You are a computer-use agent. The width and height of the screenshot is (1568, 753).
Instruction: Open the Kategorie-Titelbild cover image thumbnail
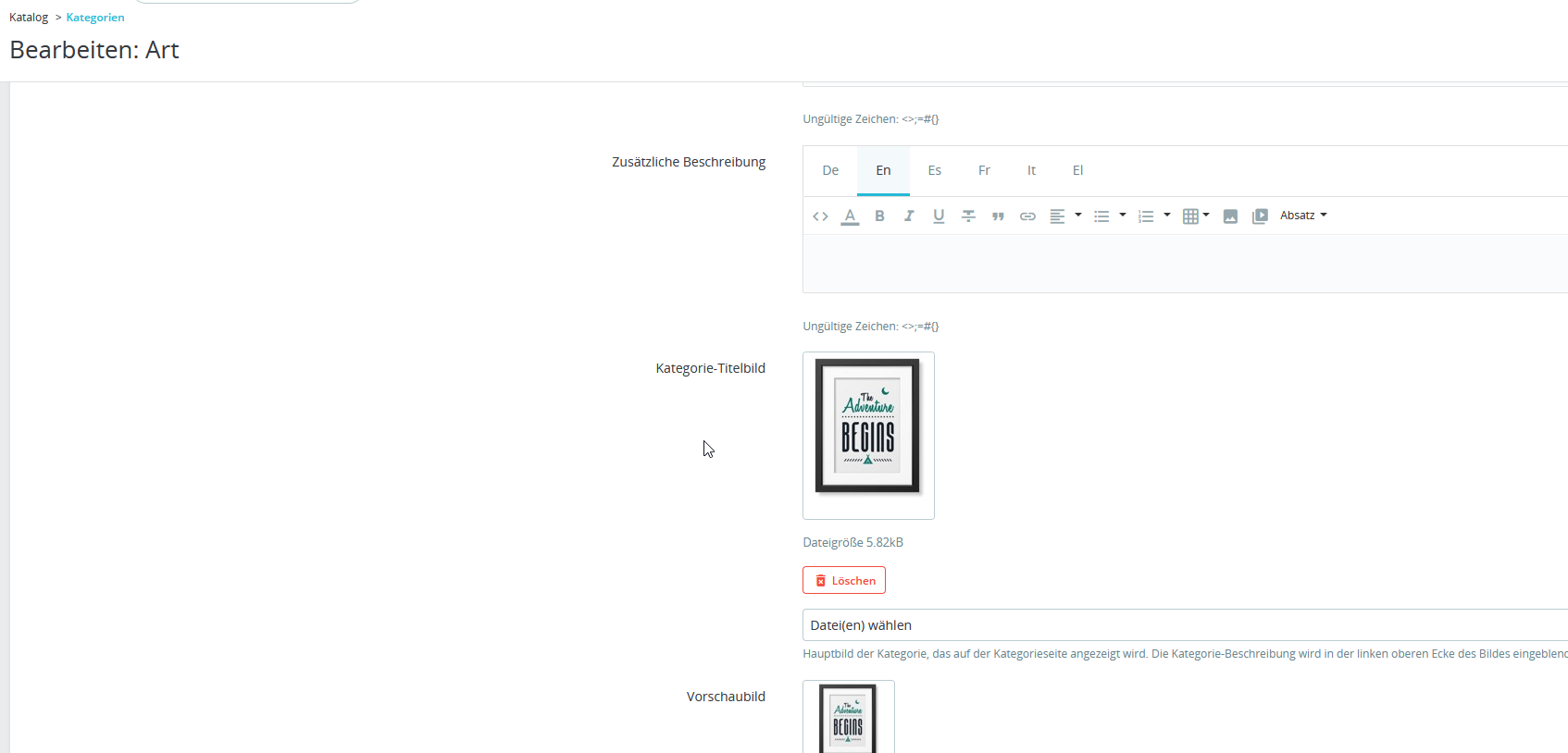click(868, 436)
